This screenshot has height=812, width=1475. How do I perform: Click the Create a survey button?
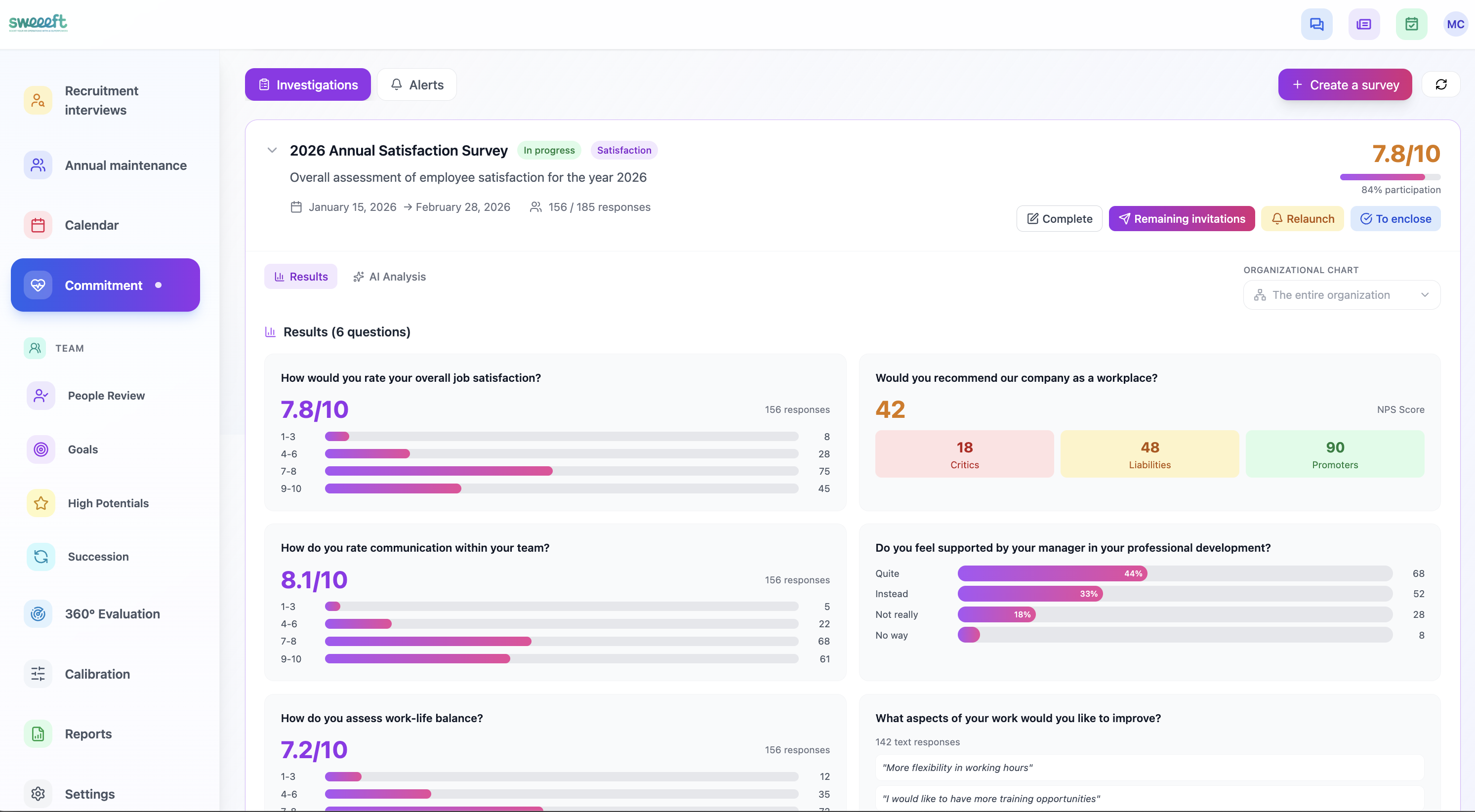(1345, 85)
